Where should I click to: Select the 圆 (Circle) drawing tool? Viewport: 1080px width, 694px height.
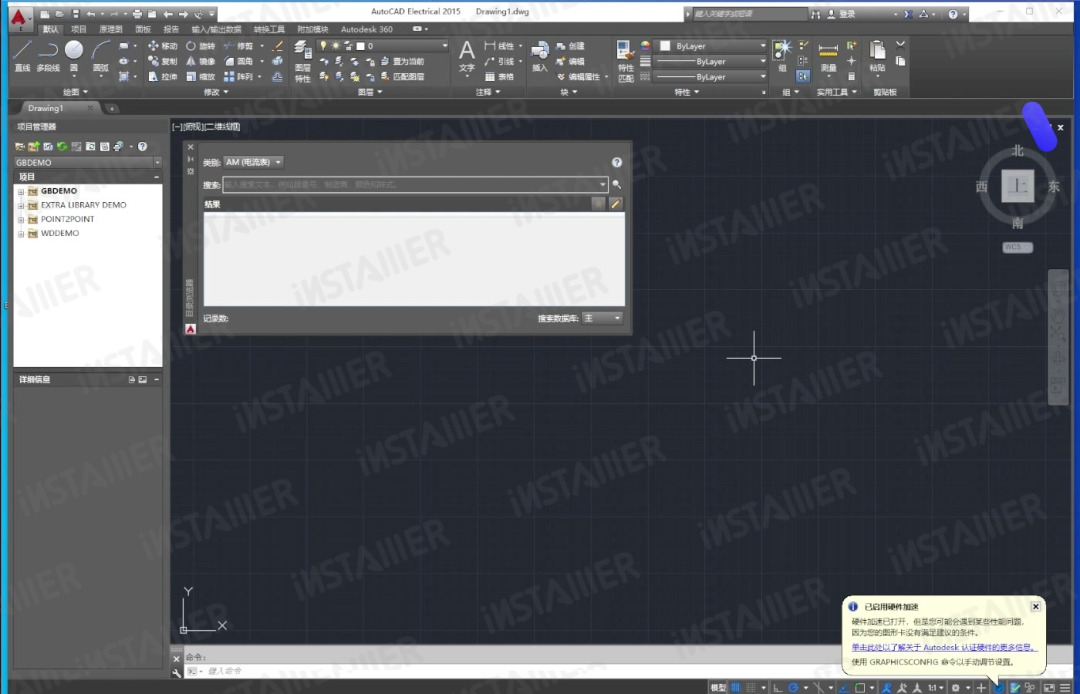(74, 55)
